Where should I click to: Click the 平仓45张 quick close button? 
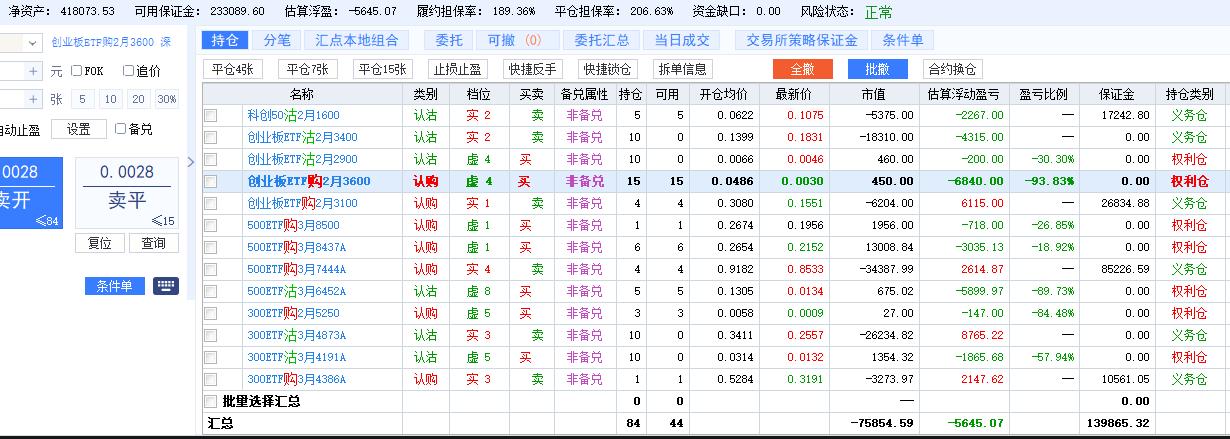tap(233, 69)
